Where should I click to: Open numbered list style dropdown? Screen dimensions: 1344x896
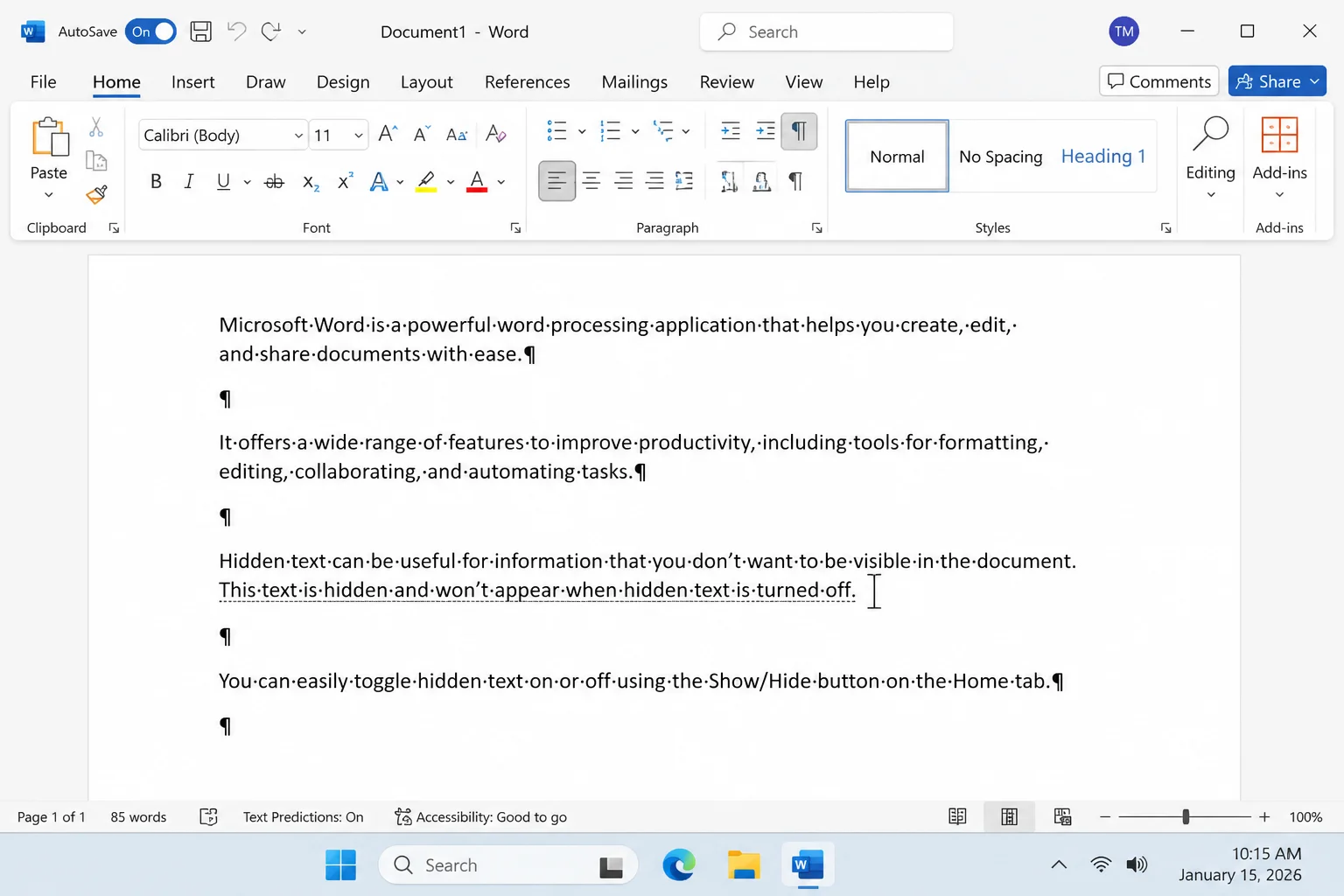pos(635,132)
